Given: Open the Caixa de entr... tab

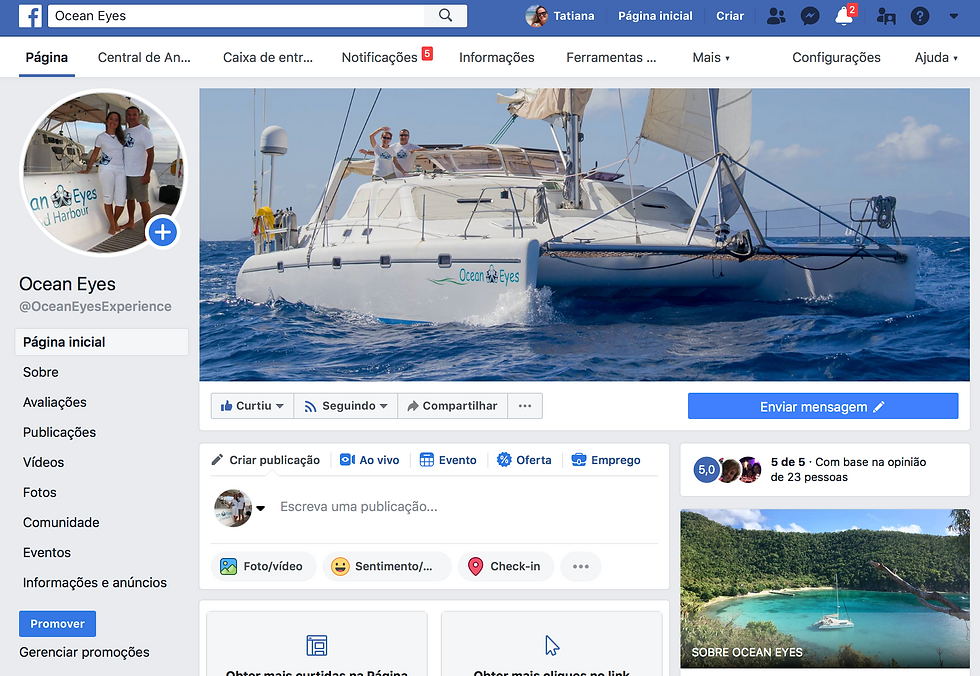Looking at the screenshot, I should pyautogui.click(x=268, y=57).
